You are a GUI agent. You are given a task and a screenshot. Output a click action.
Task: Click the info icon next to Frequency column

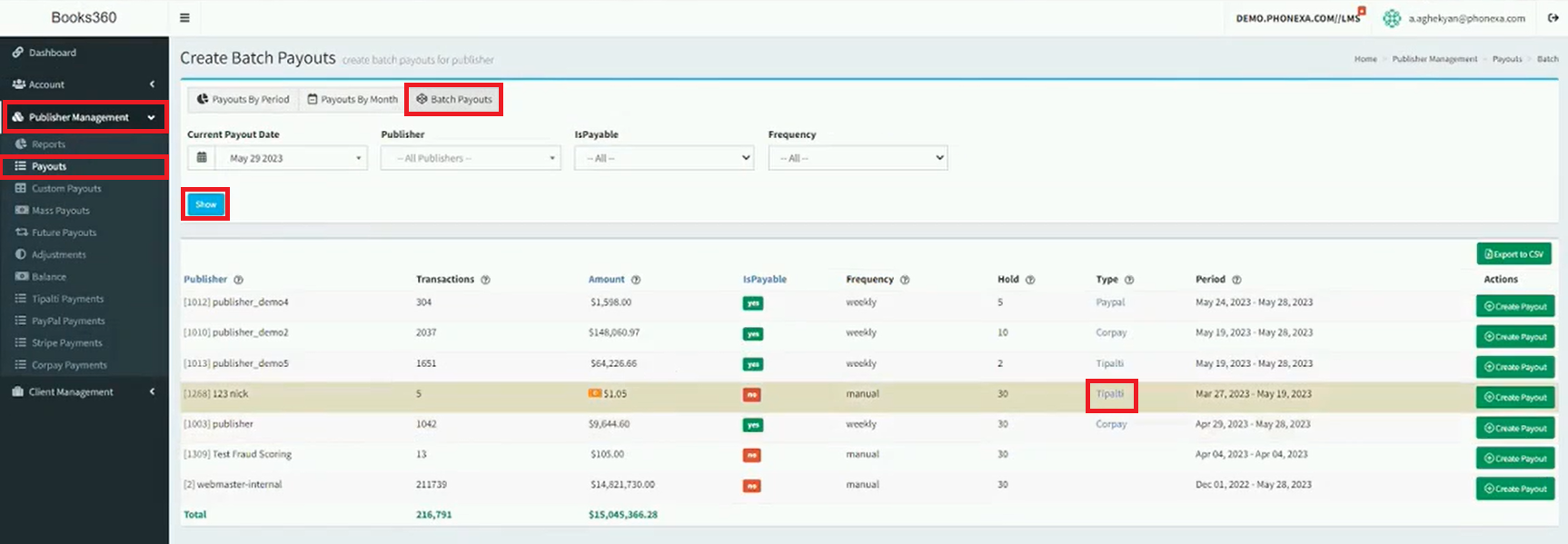pos(905,280)
